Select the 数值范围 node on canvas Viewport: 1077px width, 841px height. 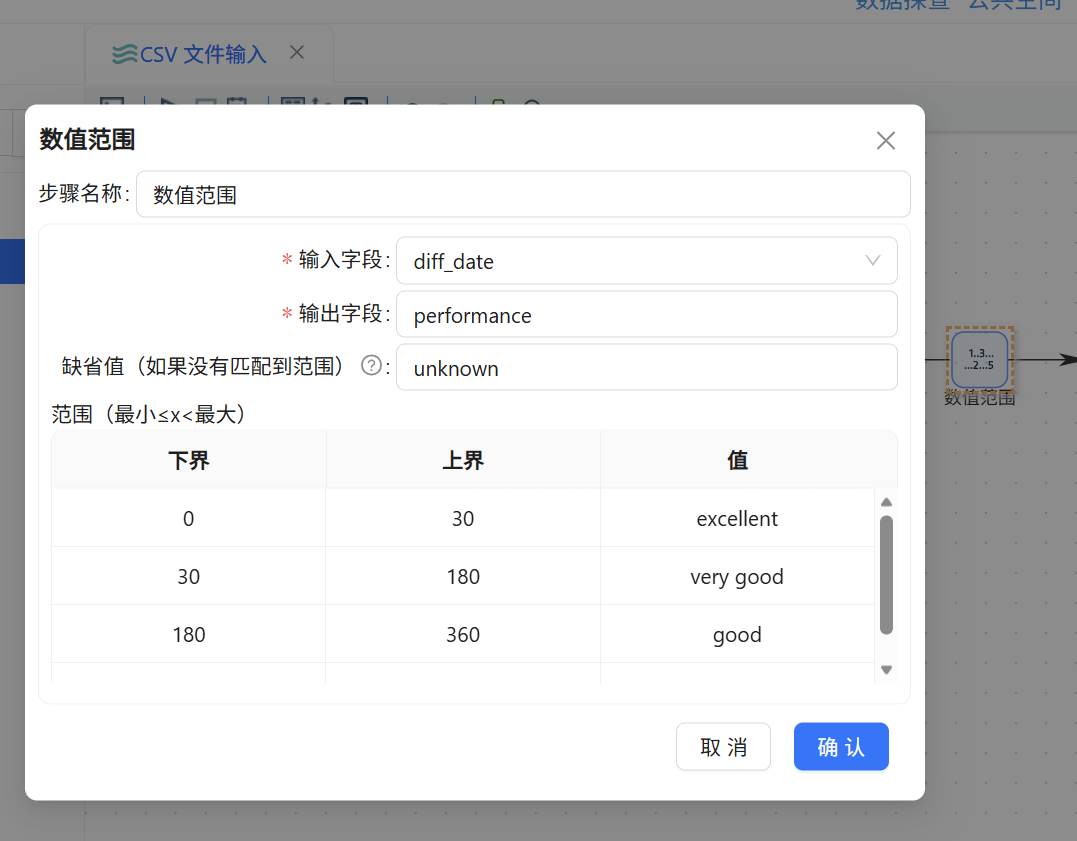[x=979, y=360]
